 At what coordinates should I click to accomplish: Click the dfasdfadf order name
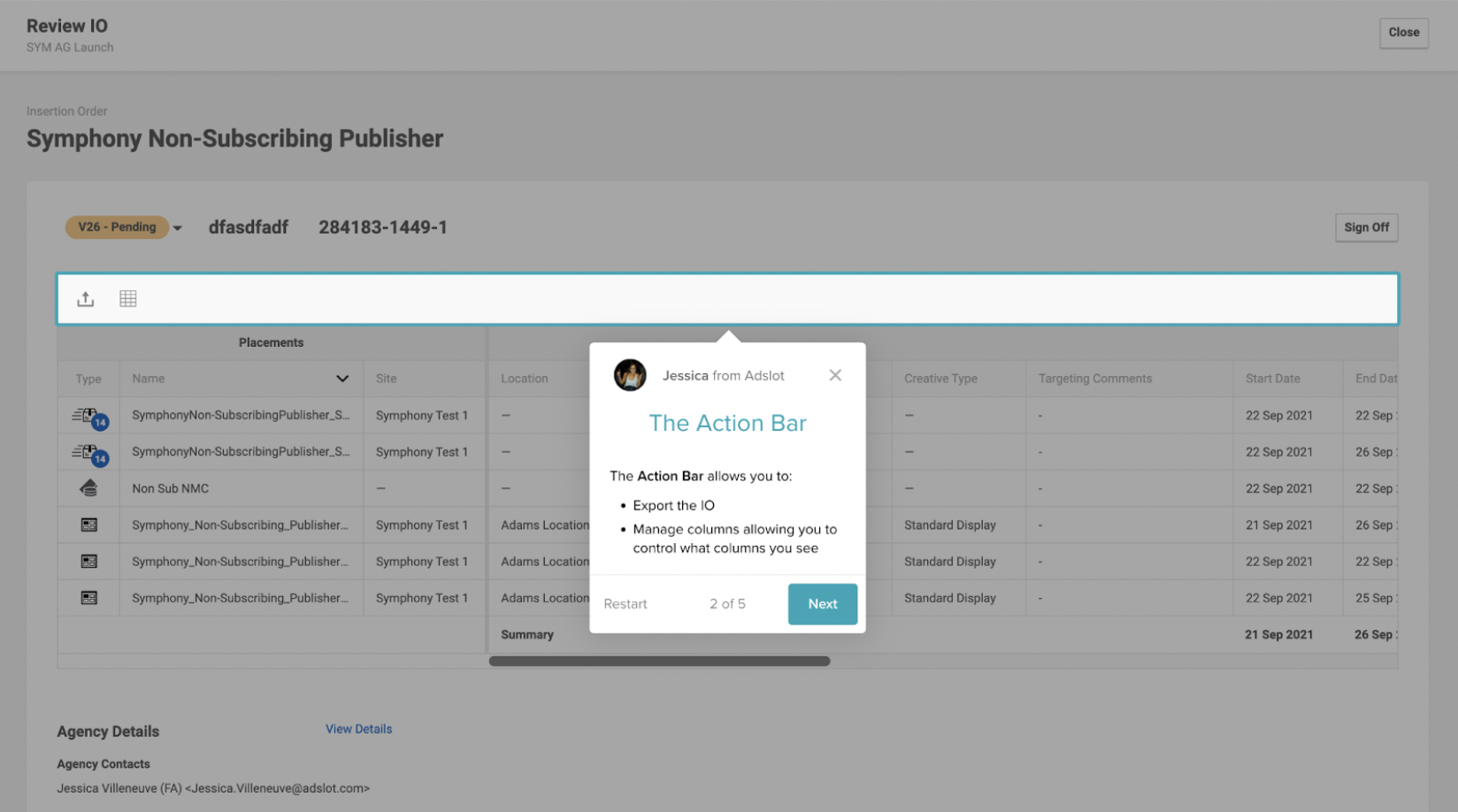(249, 227)
